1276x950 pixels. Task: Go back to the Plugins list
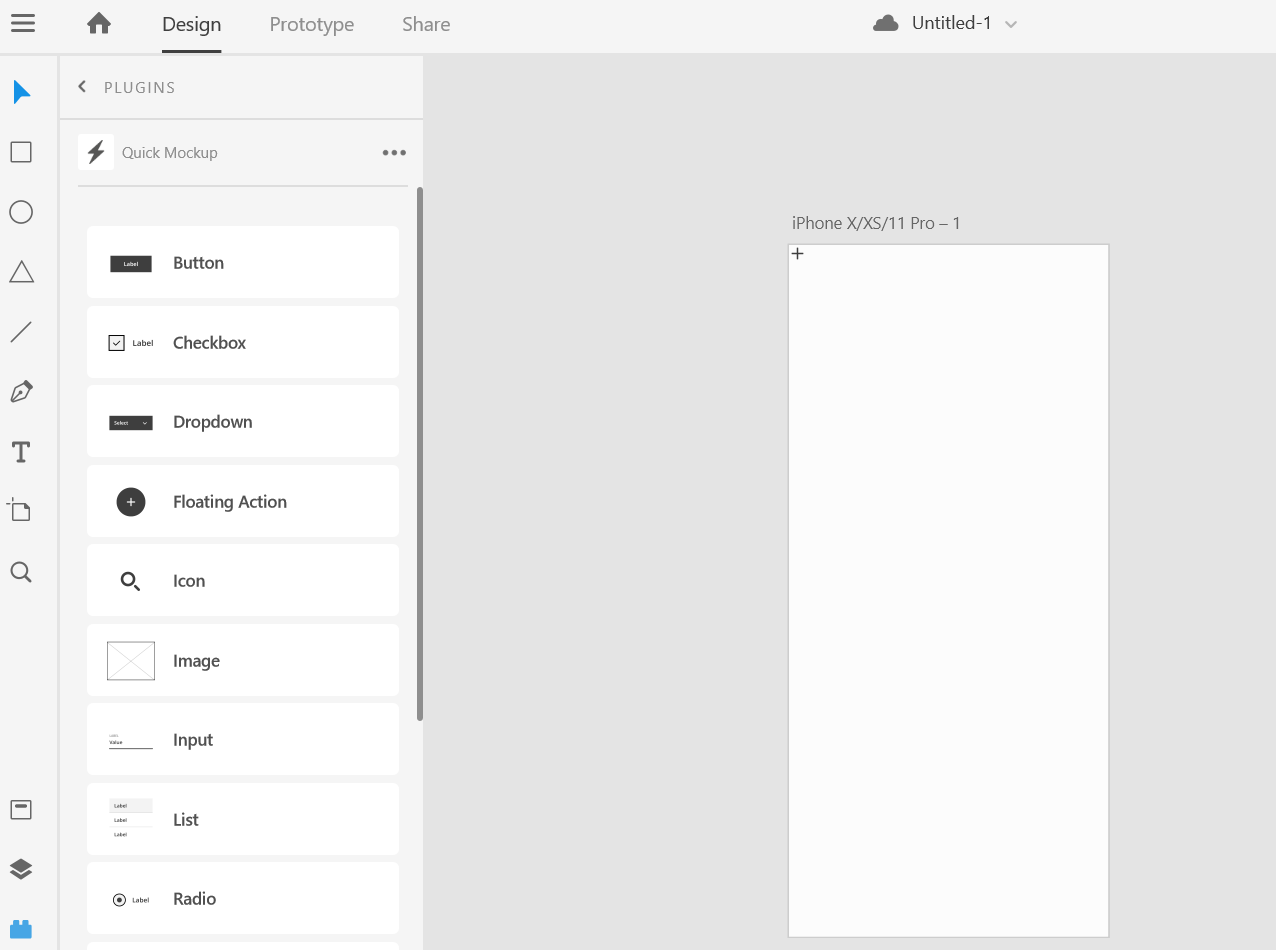tap(82, 86)
